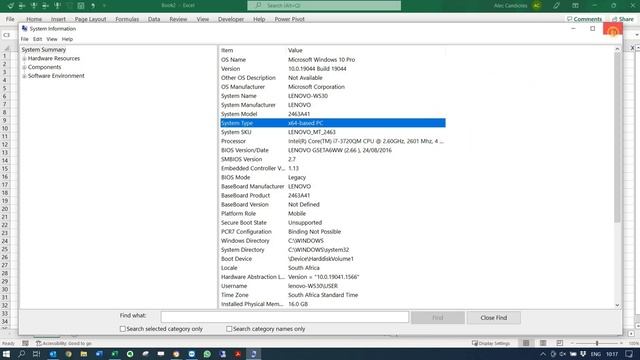Click scrollbar down arrow in details pane
640x360 pixels.
[x=617, y=305]
